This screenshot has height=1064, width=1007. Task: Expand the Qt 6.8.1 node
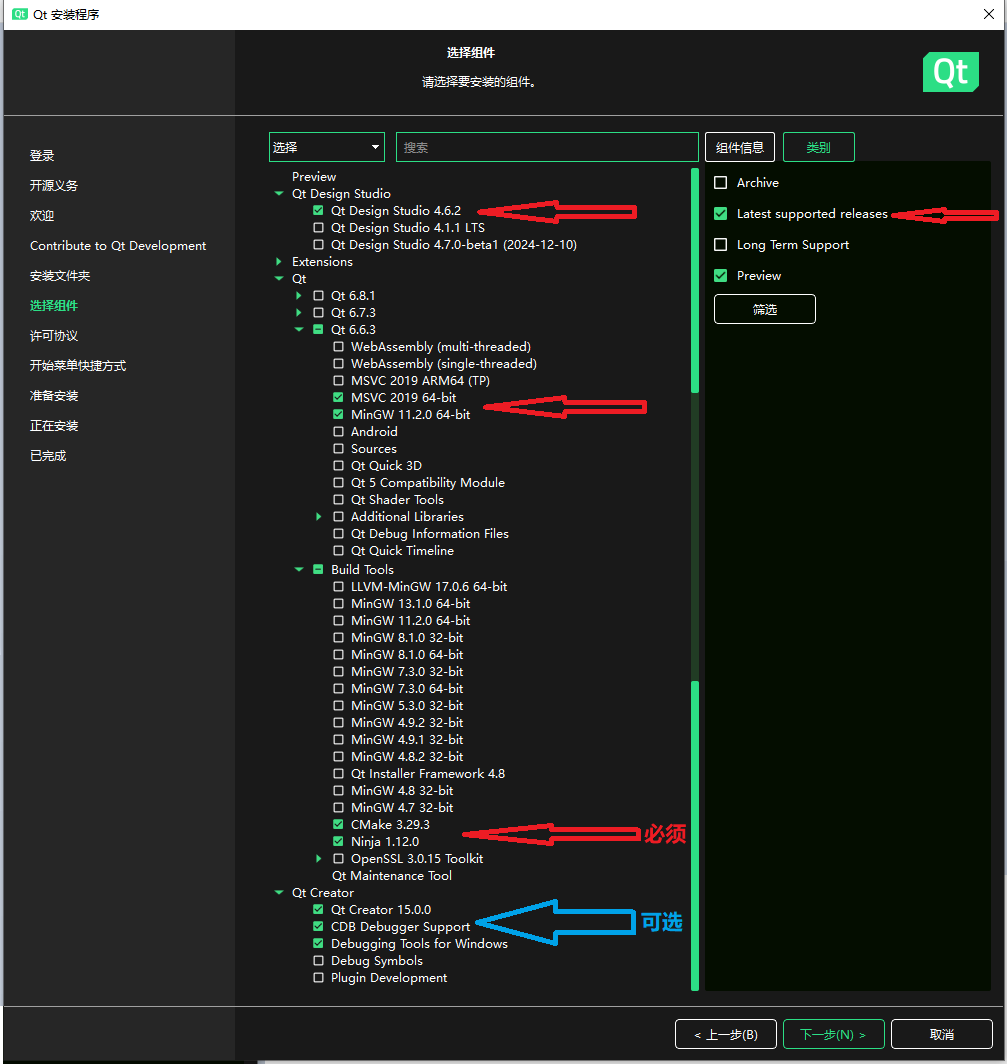(299, 295)
